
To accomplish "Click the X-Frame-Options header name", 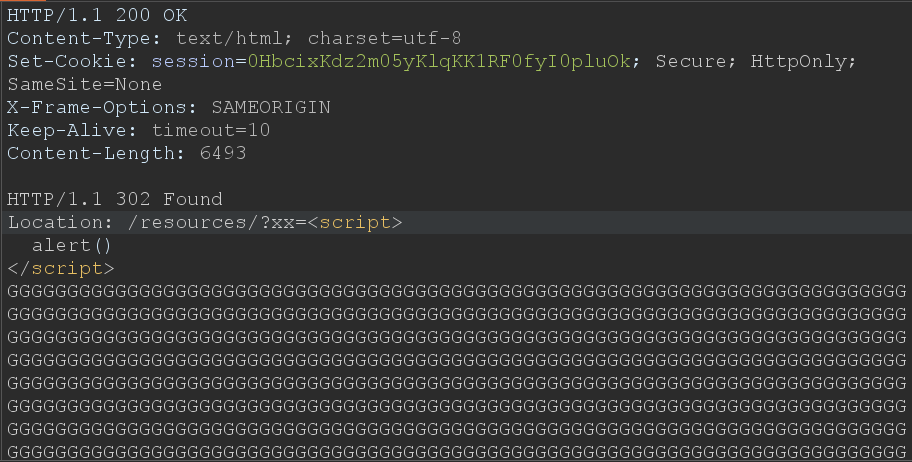I will tap(102, 108).
